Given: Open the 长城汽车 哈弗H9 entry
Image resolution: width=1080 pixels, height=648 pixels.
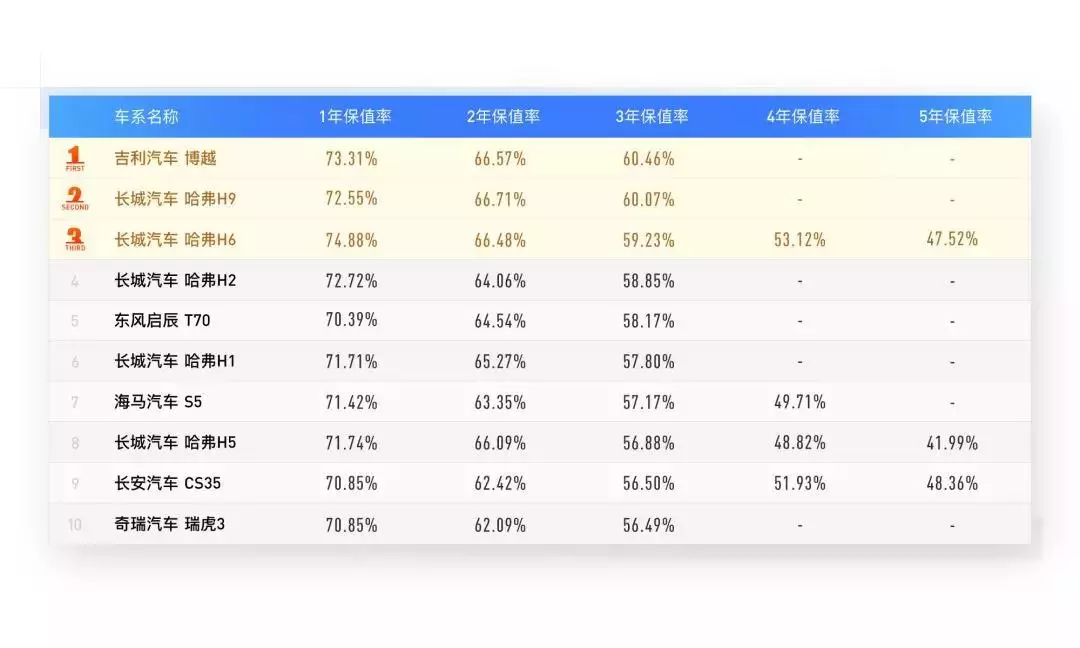Looking at the screenshot, I should point(175,199).
